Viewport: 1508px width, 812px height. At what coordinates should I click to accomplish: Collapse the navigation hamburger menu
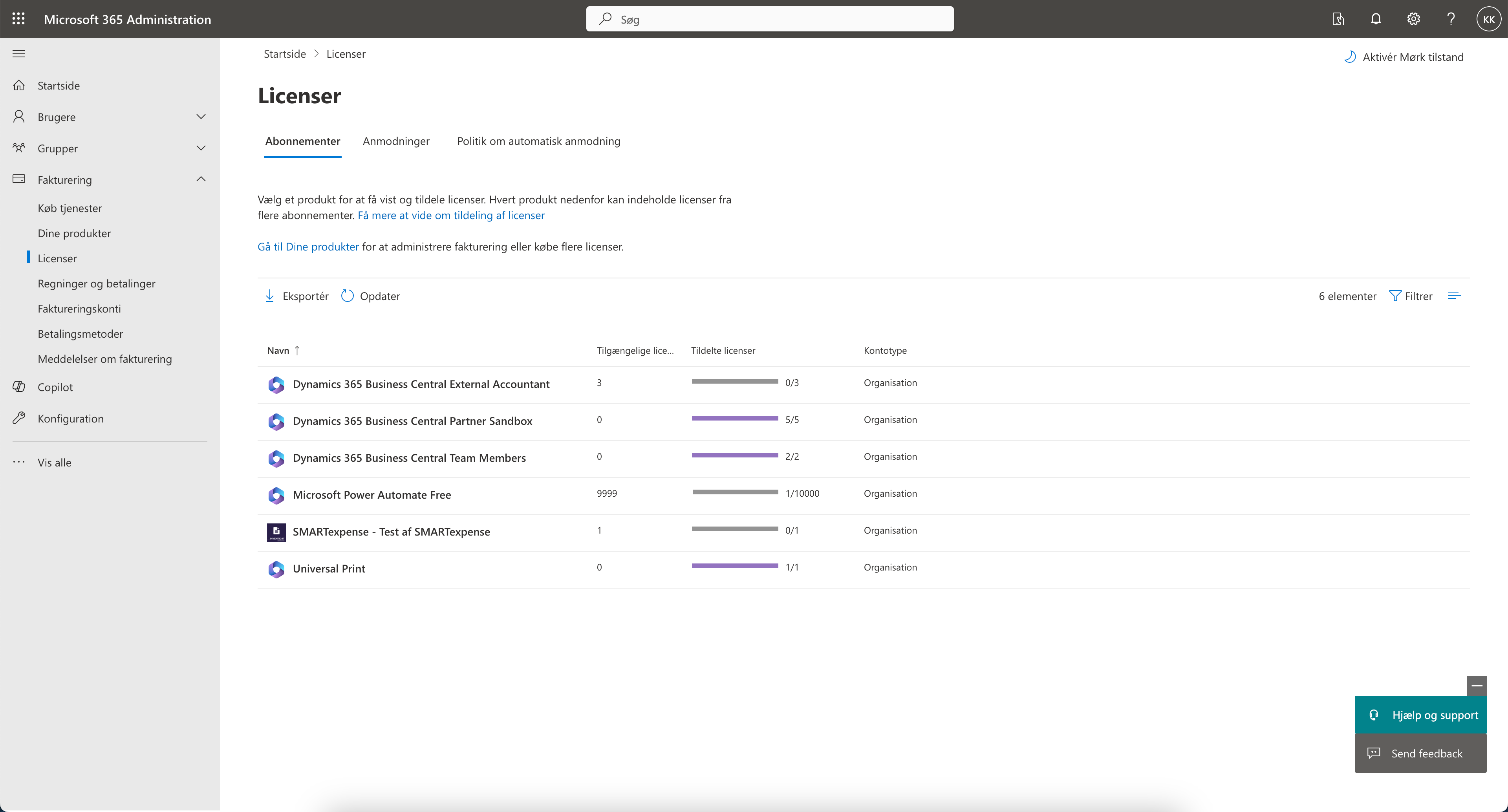click(x=19, y=54)
